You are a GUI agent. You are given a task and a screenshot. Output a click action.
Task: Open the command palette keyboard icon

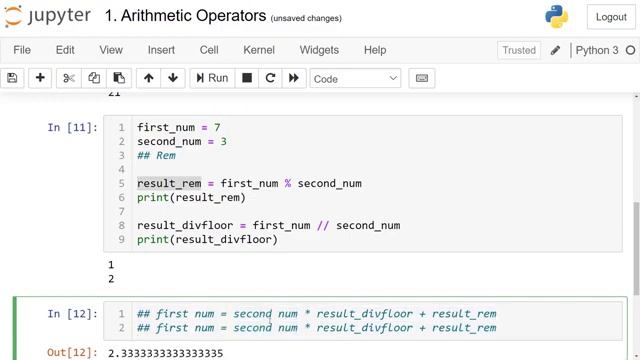tap(422, 78)
